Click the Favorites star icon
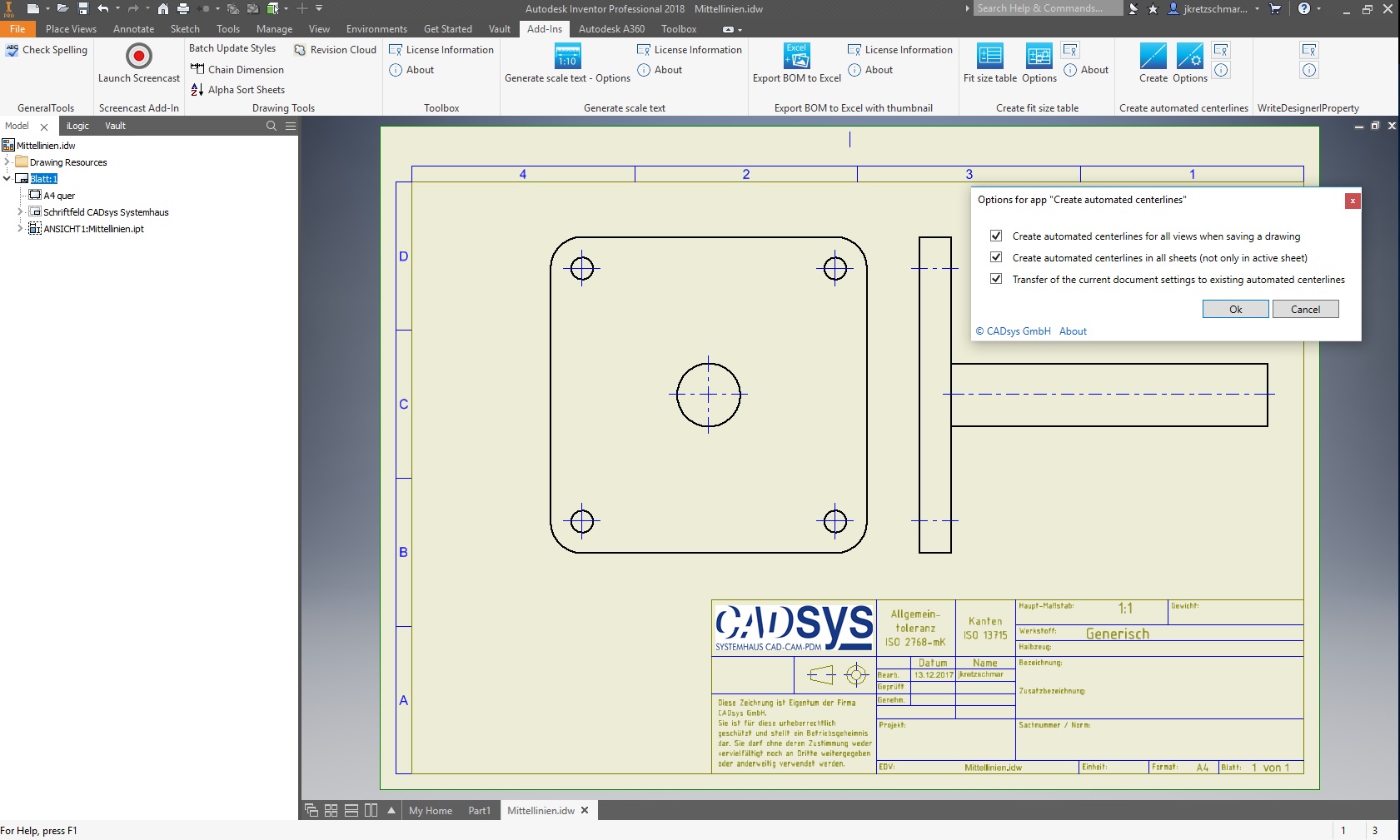Screen dimensions: 1400x840 pos(1153,8)
